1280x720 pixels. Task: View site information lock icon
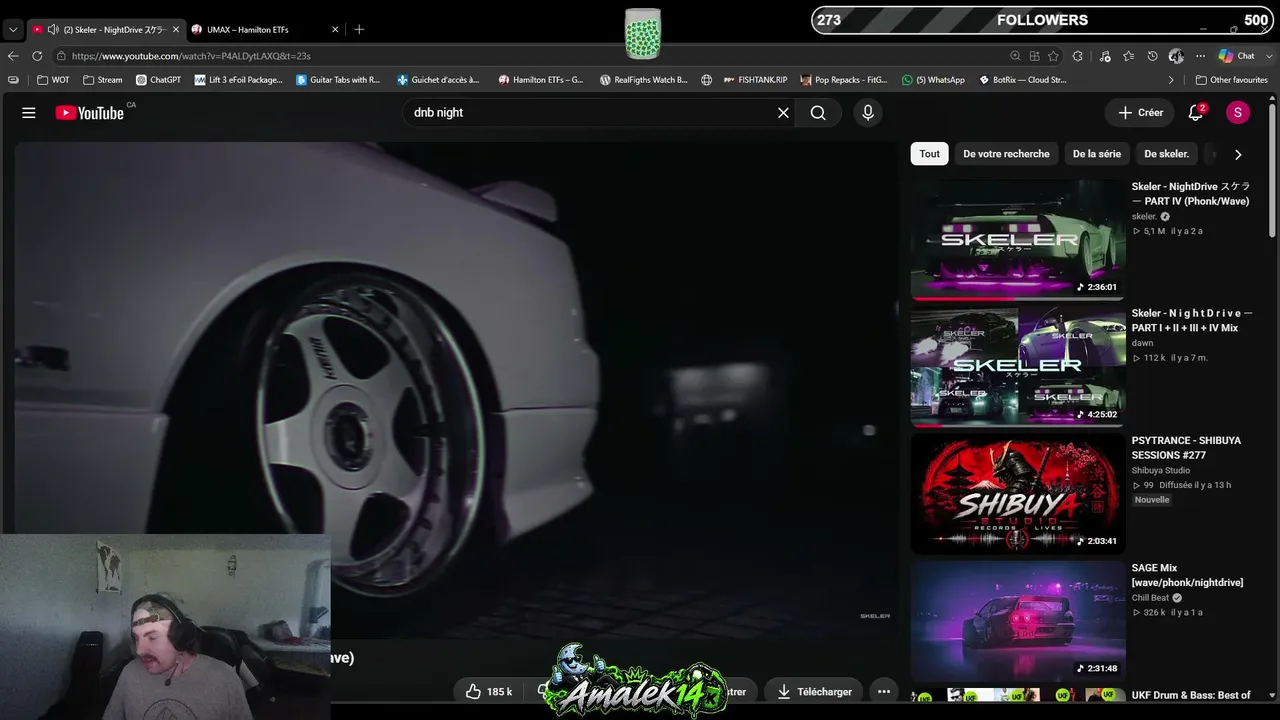[61, 56]
